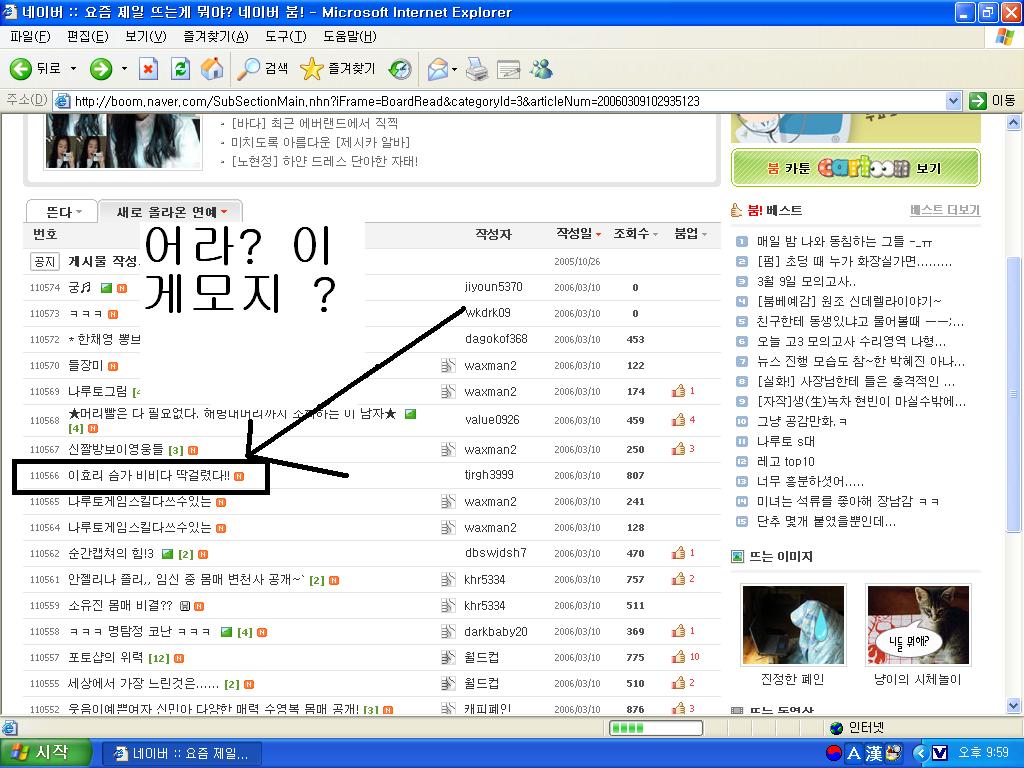Click the tray expand arrow icon
The height and width of the screenshot is (768, 1024).
pyautogui.click(x=919, y=753)
